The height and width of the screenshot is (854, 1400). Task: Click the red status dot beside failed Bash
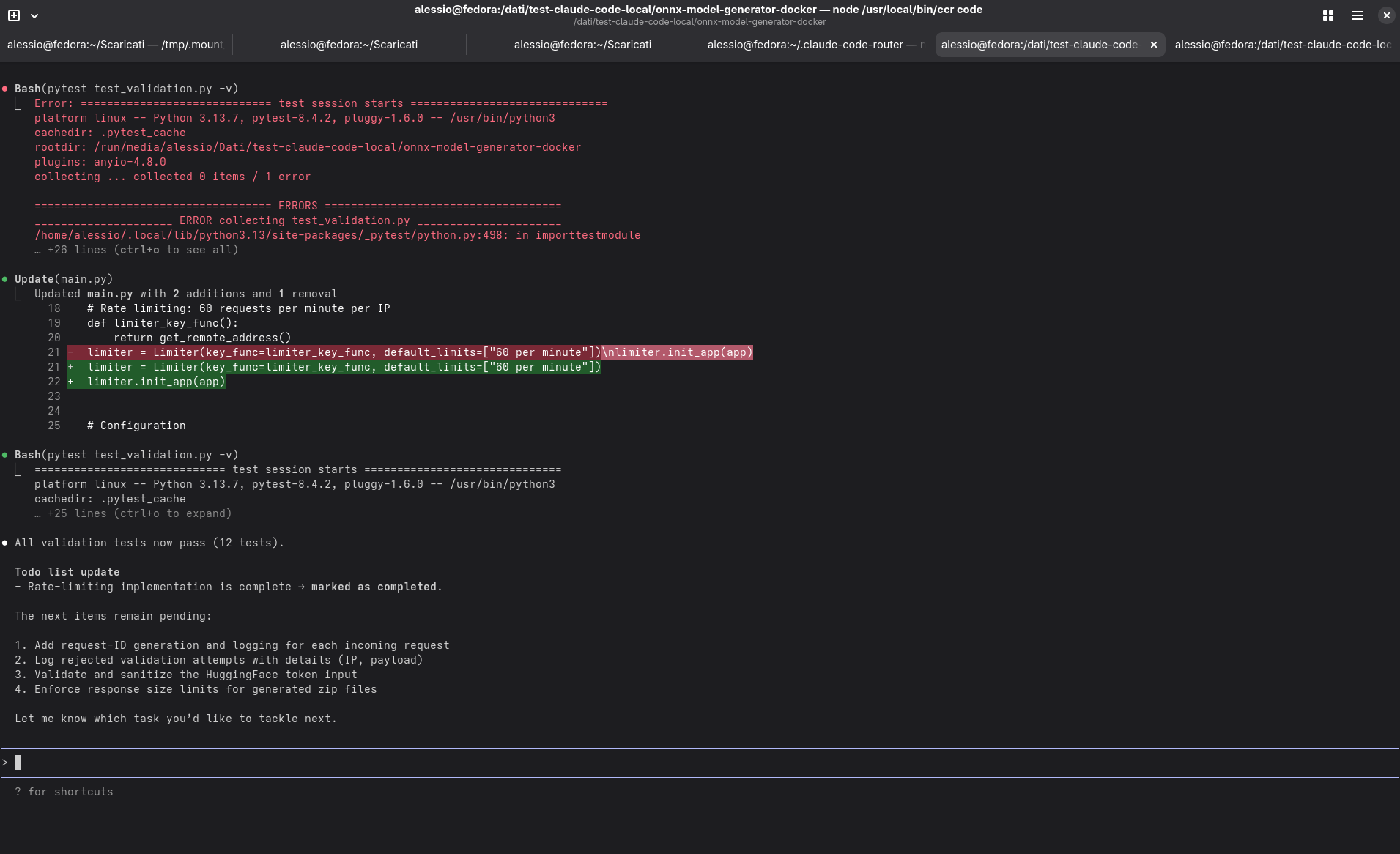pos(5,89)
